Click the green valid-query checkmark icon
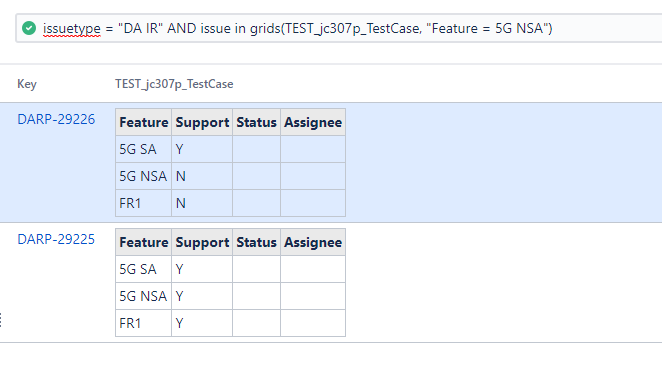 point(29,28)
